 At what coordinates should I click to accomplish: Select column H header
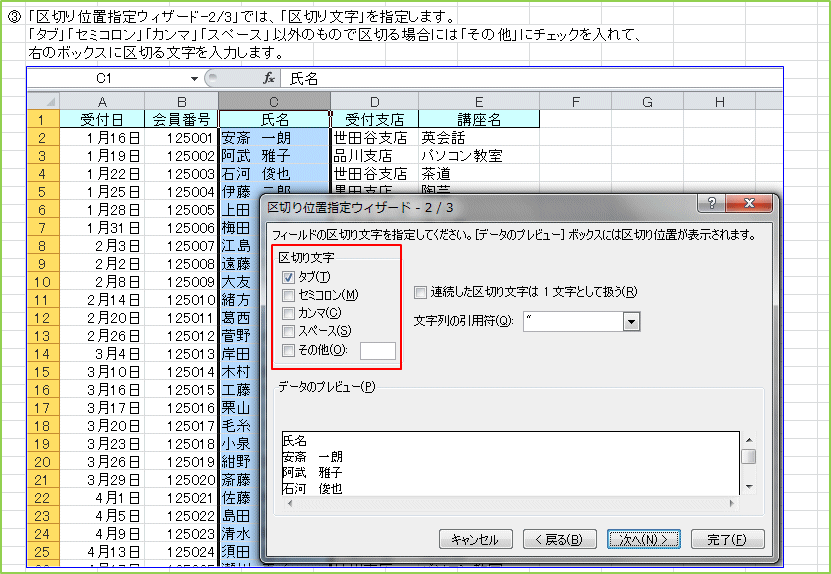tap(719, 101)
